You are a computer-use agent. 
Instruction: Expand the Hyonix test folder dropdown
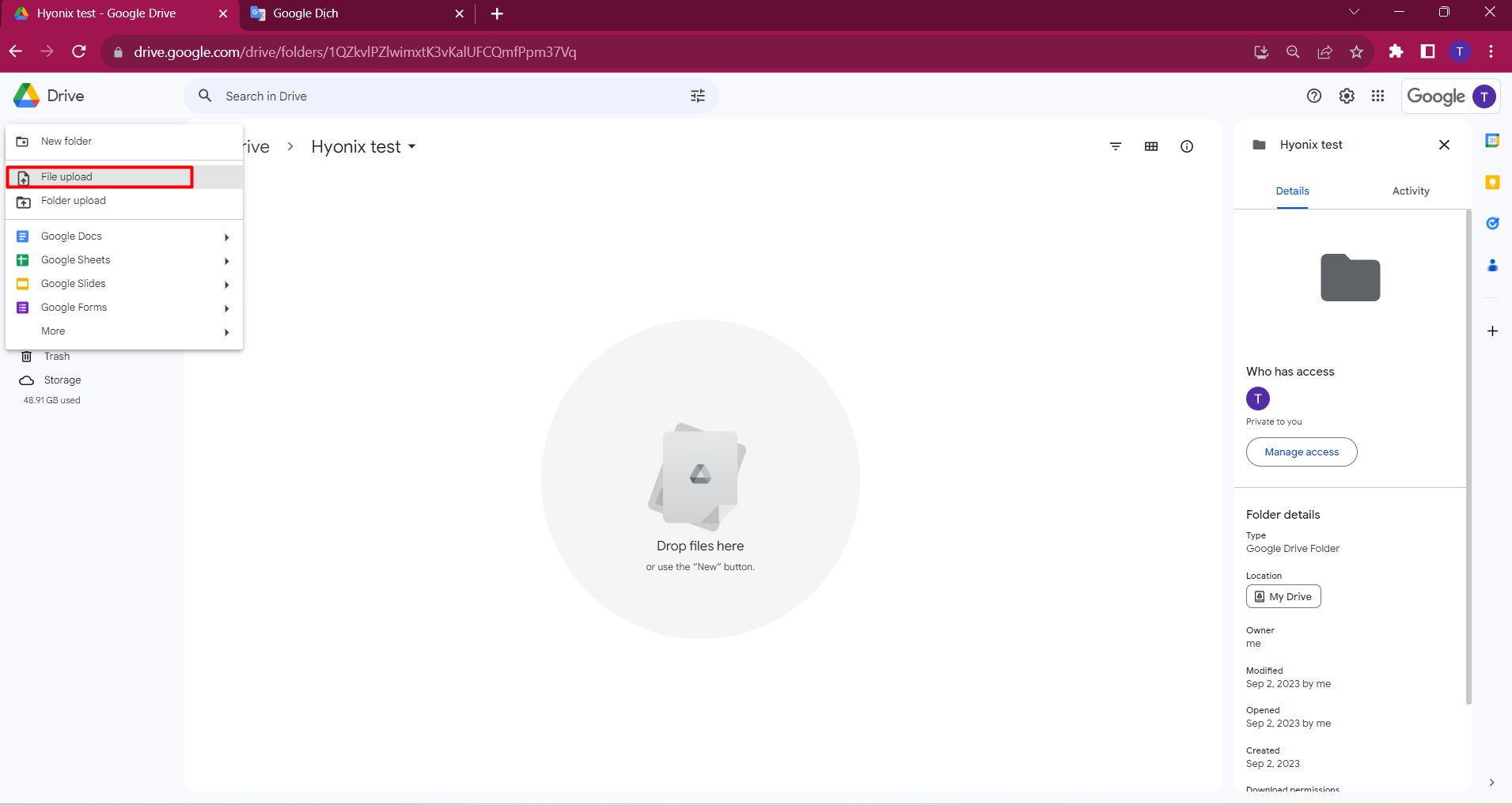pyautogui.click(x=411, y=147)
